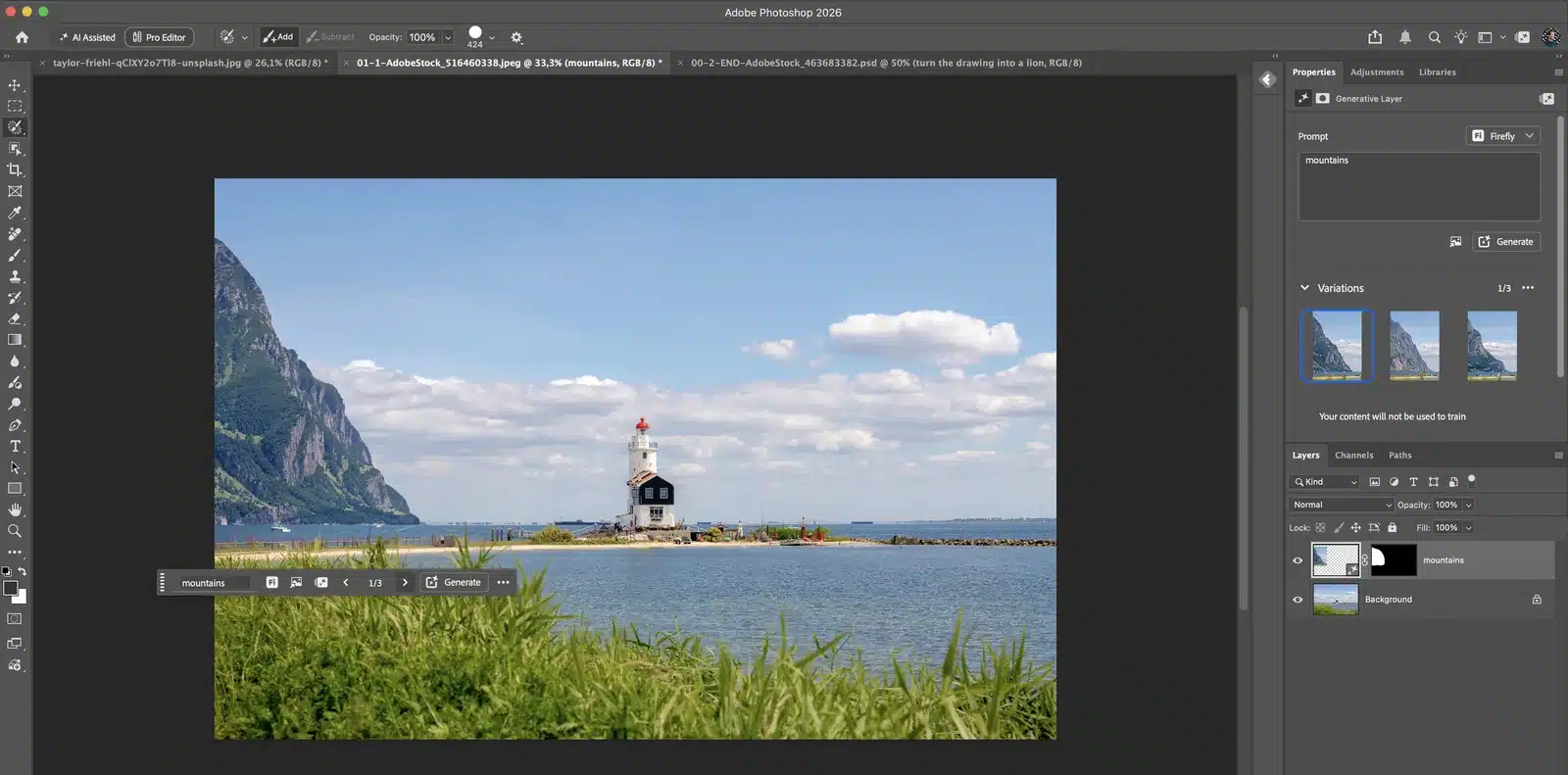This screenshot has width=1568, height=775.
Task: Toggle layer filtering on/off switch
Action: [1471, 480]
